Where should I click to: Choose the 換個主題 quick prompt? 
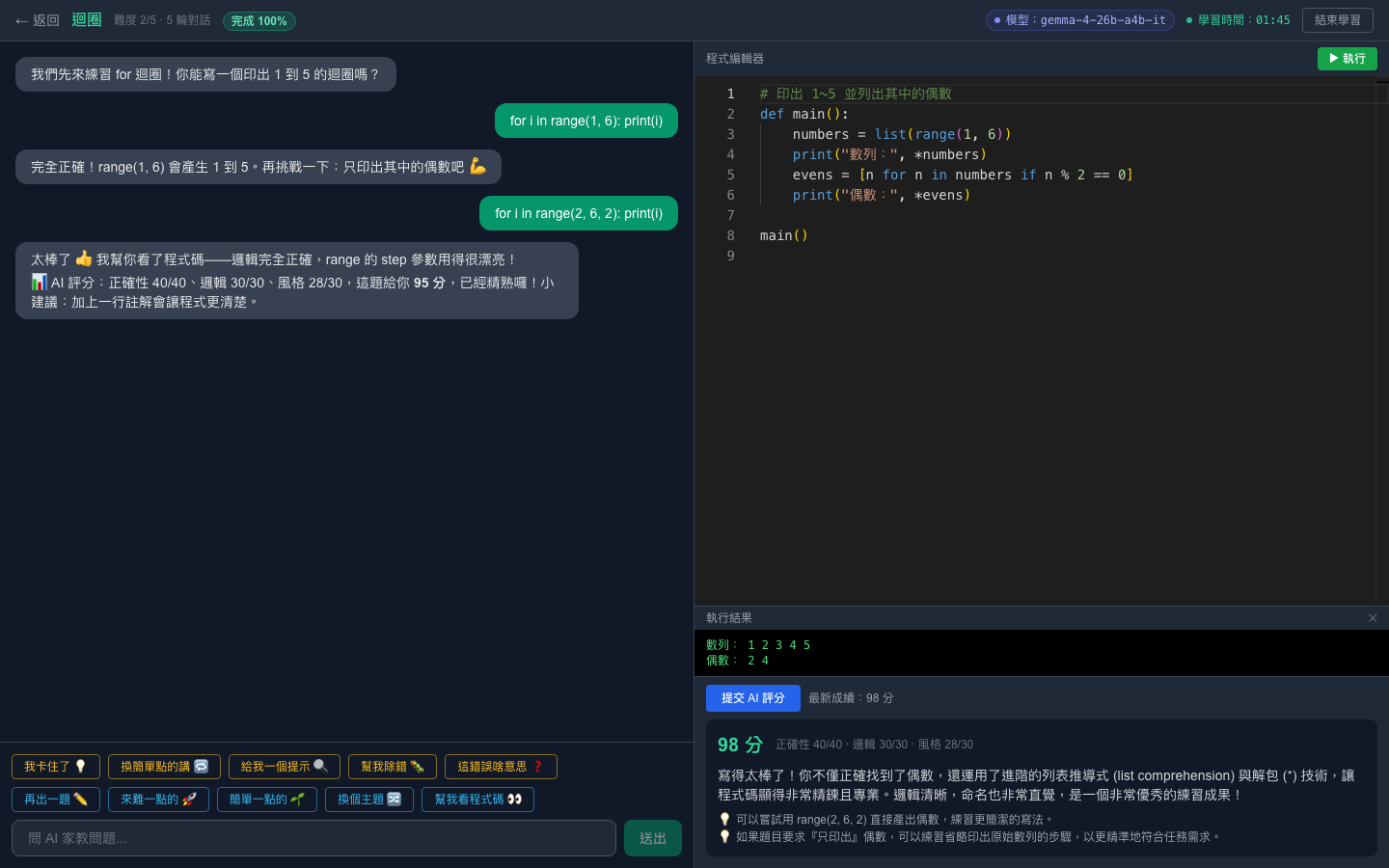[369, 800]
